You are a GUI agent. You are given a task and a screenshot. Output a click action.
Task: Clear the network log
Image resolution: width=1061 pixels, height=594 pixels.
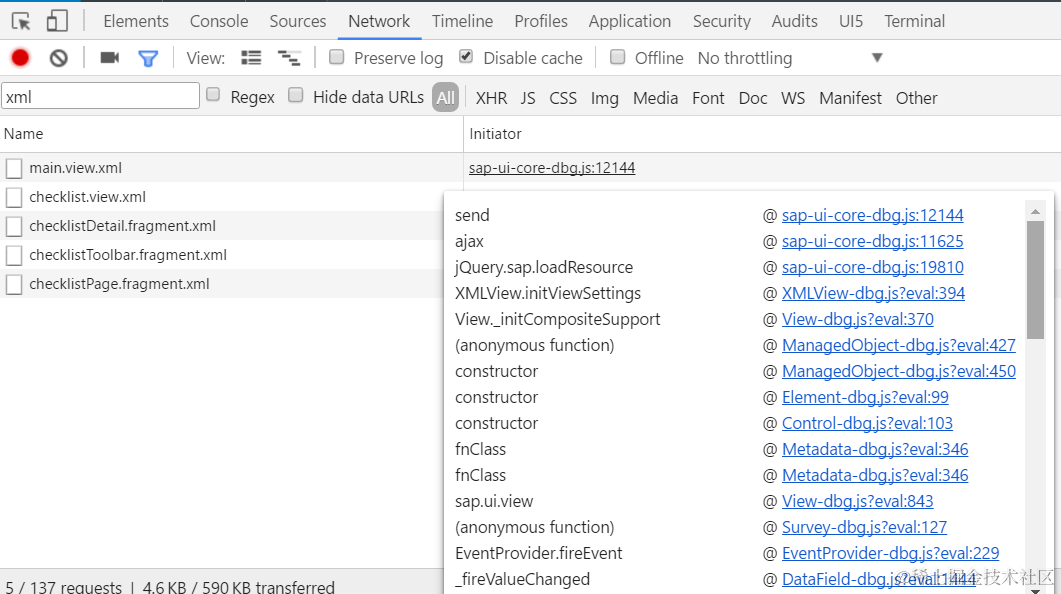click(x=59, y=58)
